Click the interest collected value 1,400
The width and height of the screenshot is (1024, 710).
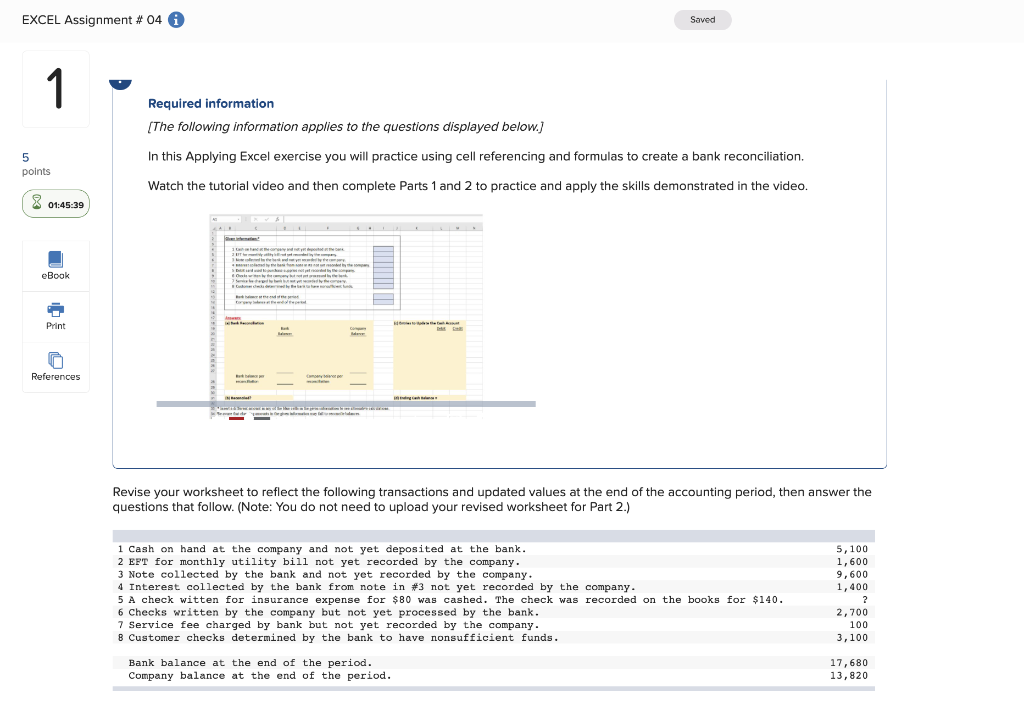pos(852,587)
